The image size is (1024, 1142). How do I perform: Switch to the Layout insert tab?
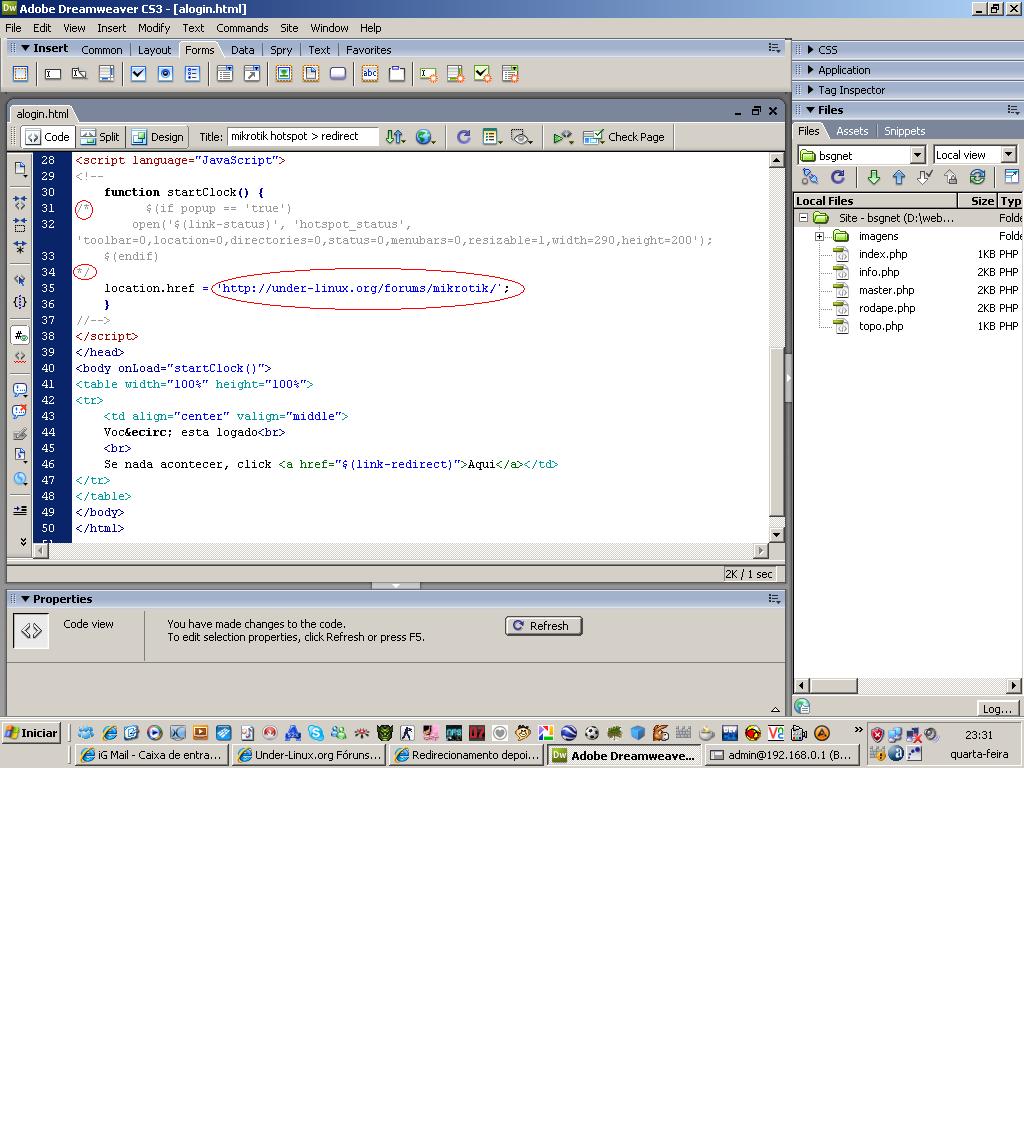click(154, 50)
